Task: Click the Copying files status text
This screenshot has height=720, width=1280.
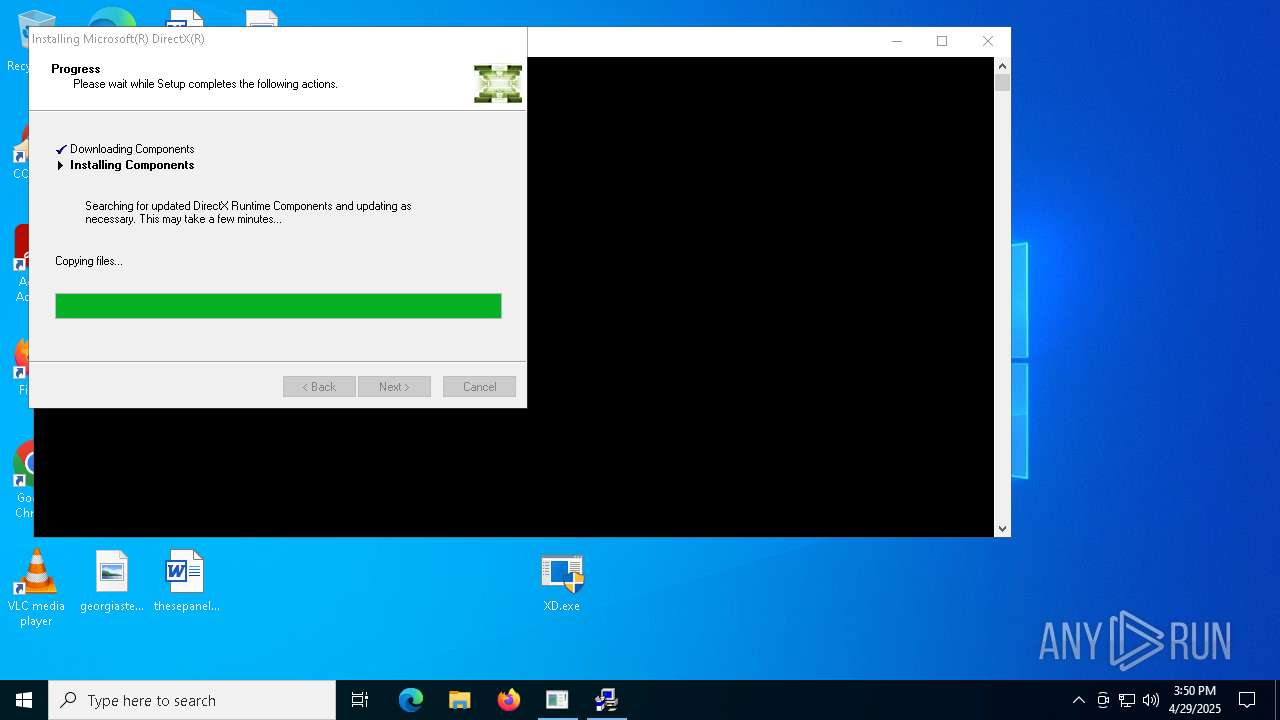Action: (89, 261)
